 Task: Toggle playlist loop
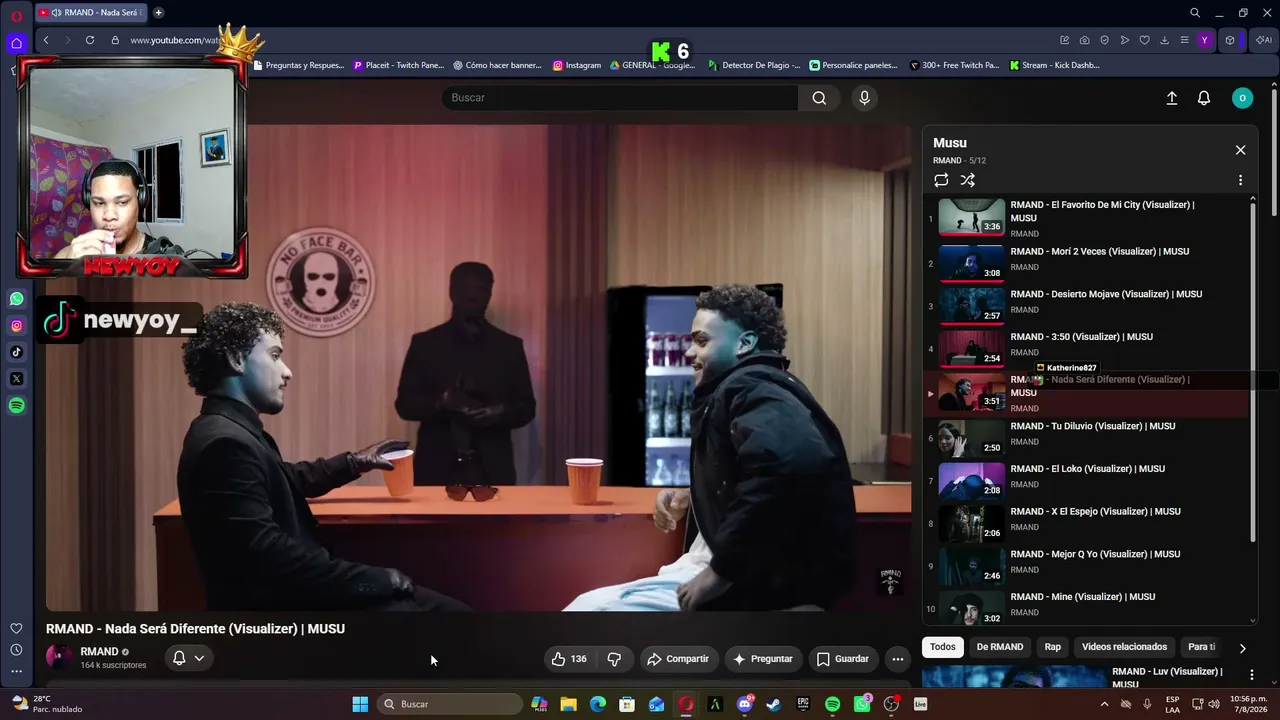941,180
